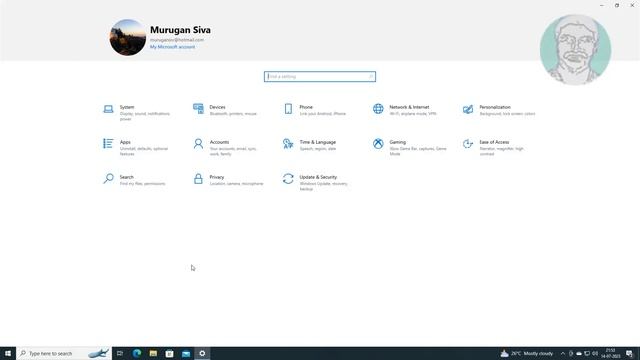This screenshot has height=360, width=640.
Task: Open File Explorer from the taskbar
Action: (x=153, y=353)
